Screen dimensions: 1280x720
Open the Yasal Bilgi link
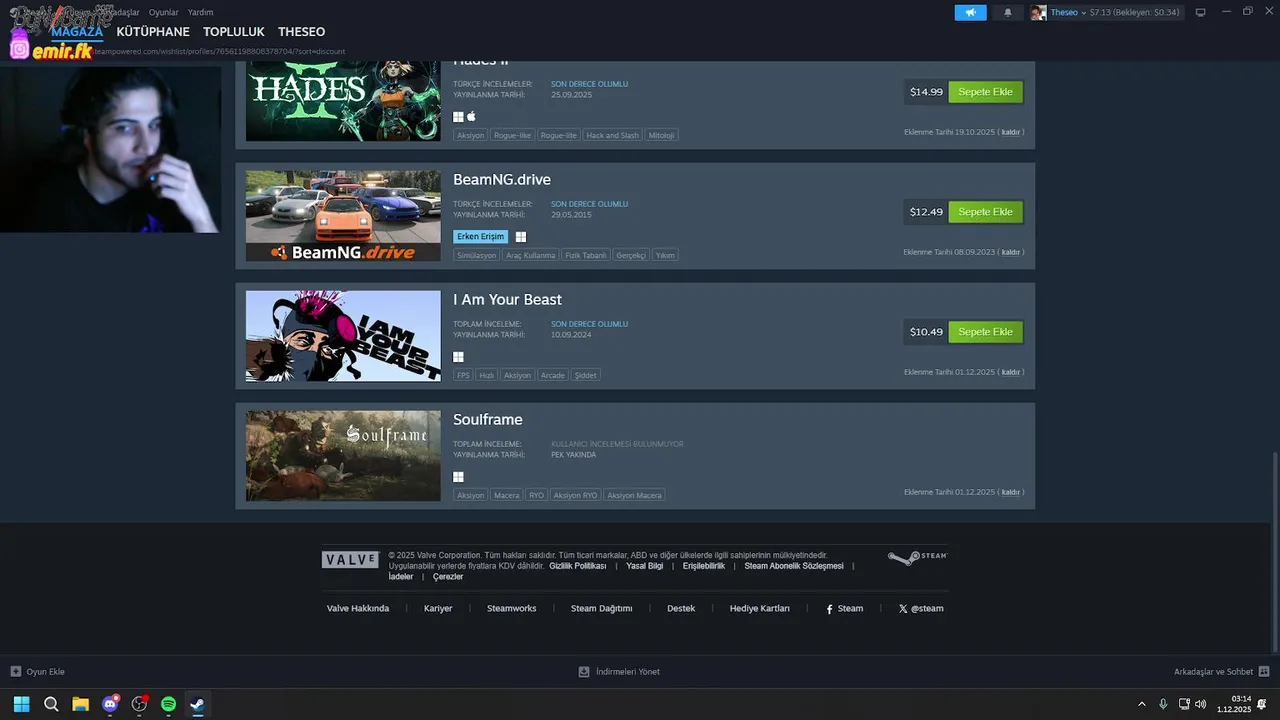[645, 566]
